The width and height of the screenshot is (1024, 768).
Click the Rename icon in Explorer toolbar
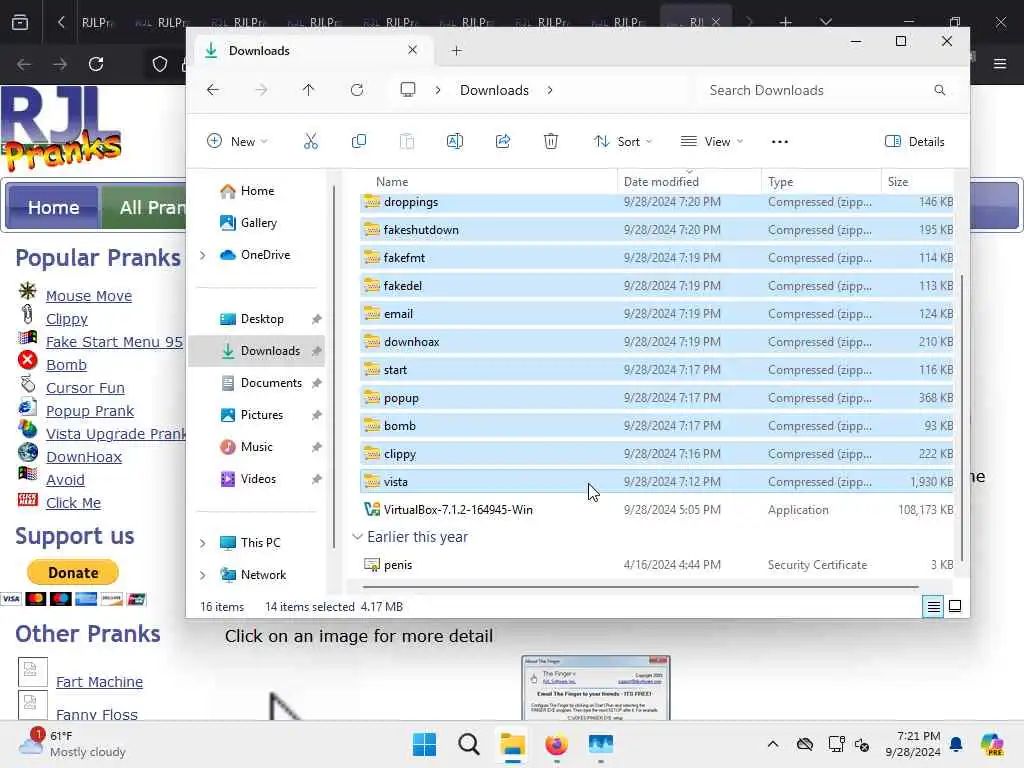[x=455, y=141]
